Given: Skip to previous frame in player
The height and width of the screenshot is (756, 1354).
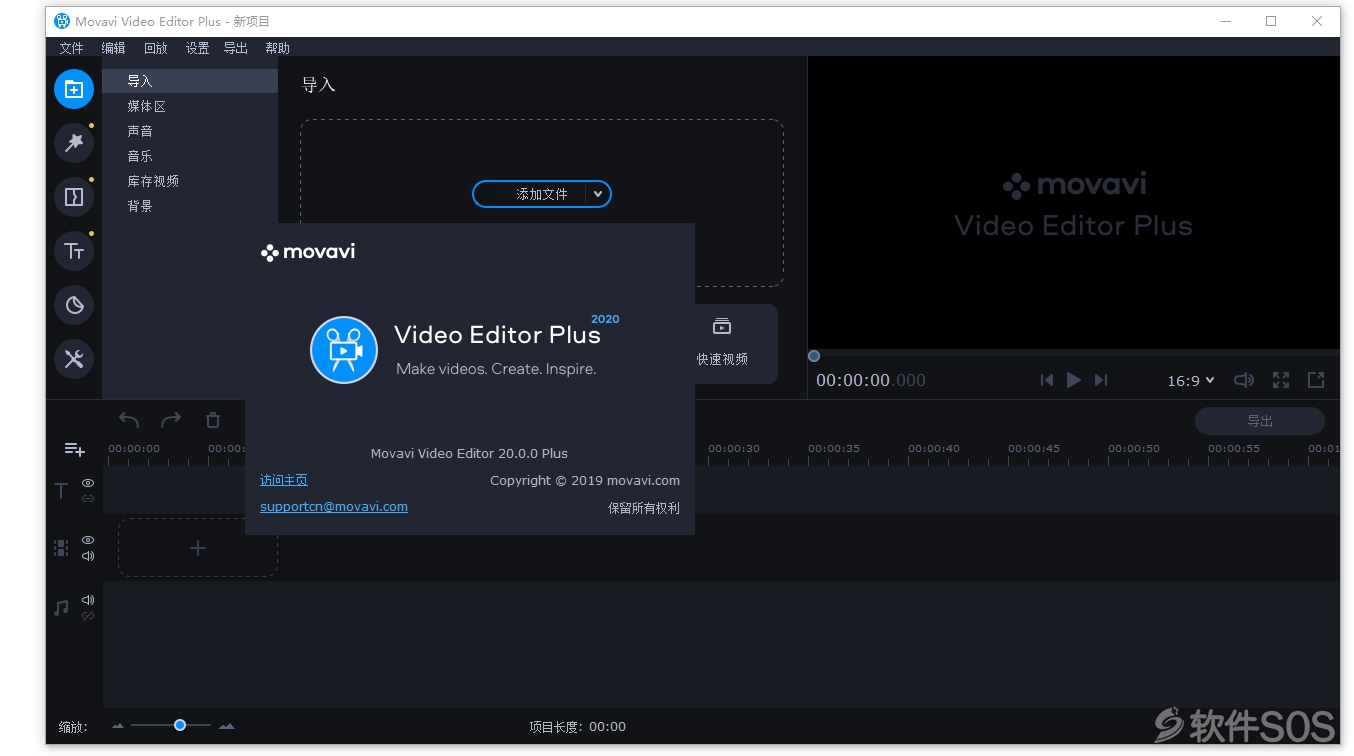Looking at the screenshot, I should (1046, 380).
